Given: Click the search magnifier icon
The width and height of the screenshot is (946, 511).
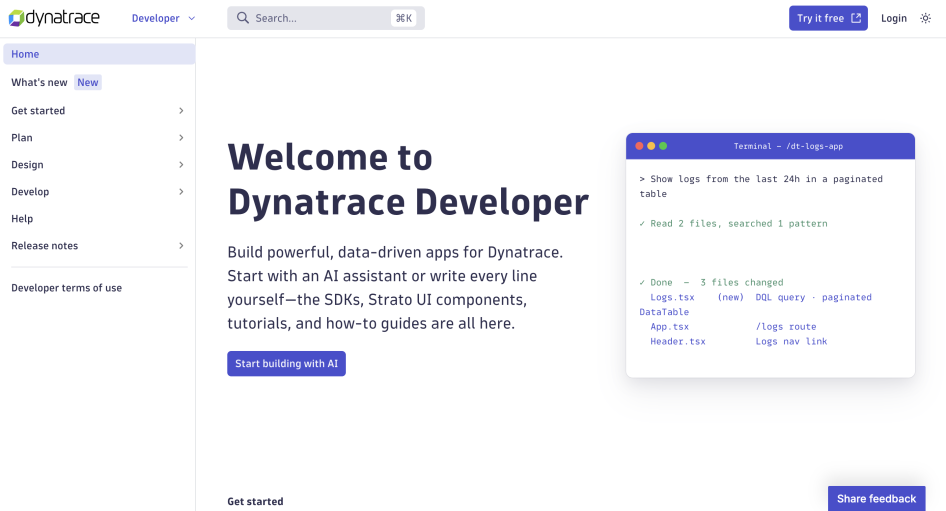Looking at the screenshot, I should [243, 18].
